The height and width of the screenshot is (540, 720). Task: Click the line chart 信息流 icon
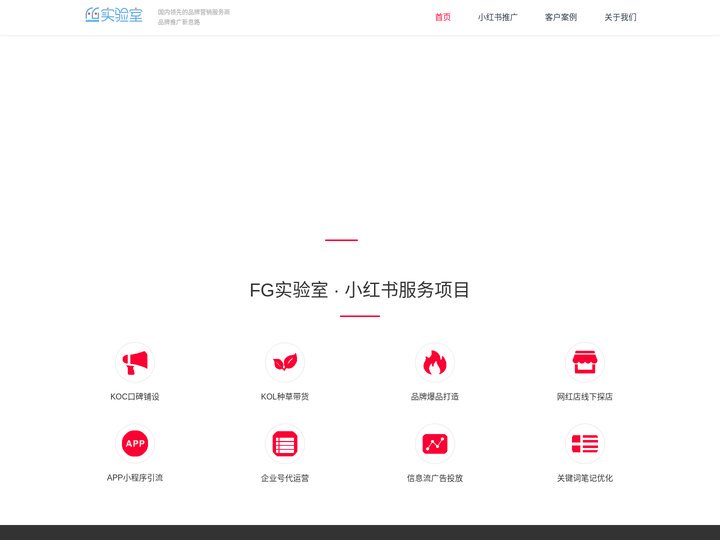pyautogui.click(x=435, y=444)
